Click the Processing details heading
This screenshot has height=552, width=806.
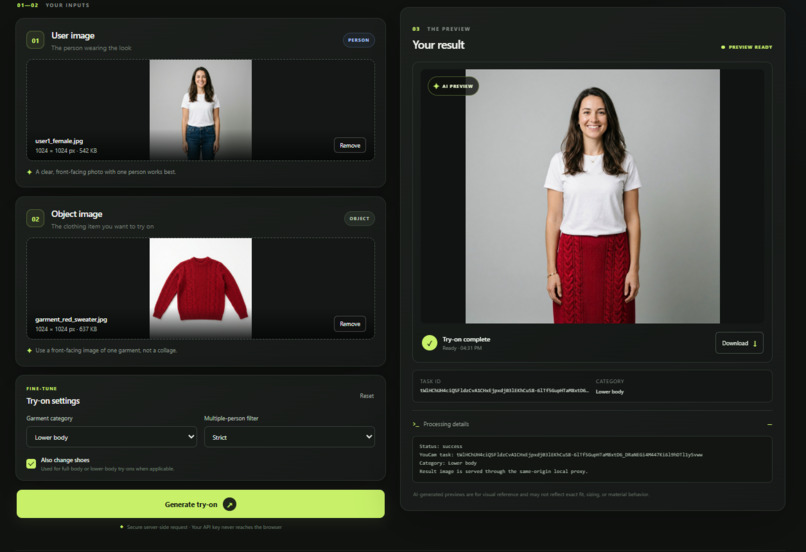(446, 424)
